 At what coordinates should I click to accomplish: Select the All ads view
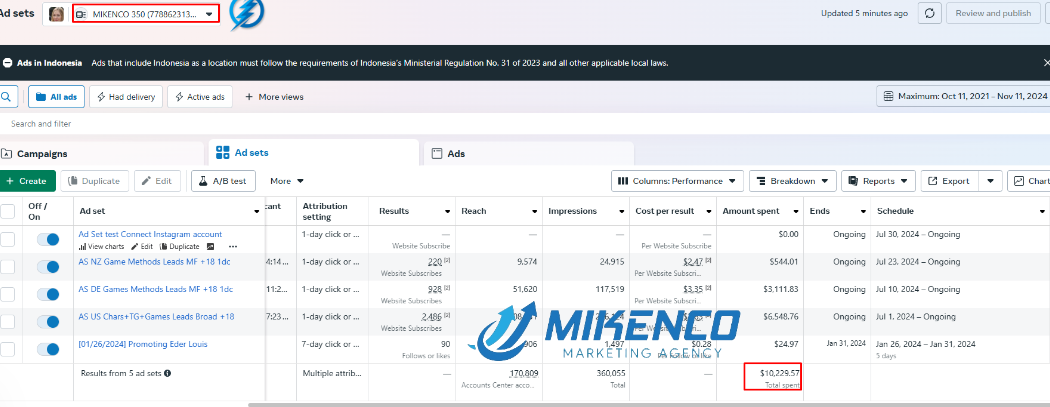pyautogui.click(x=56, y=97)
